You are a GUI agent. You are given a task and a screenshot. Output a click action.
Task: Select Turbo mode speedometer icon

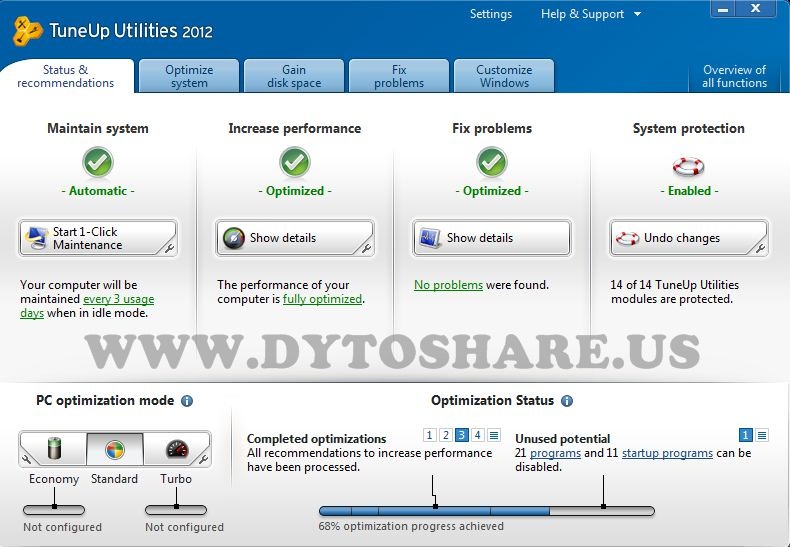tap(177, 448)
